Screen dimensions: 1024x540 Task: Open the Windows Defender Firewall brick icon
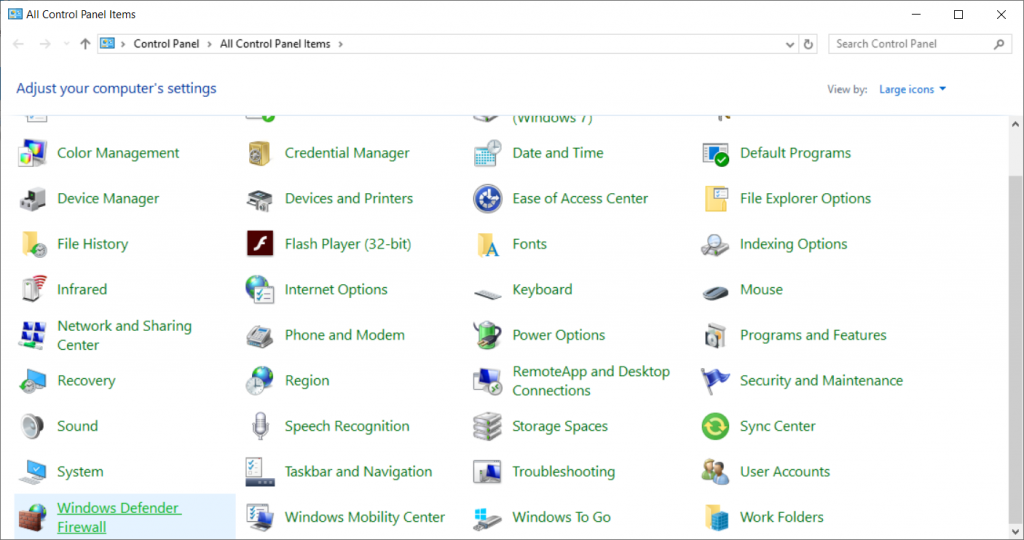click(33, 517)
